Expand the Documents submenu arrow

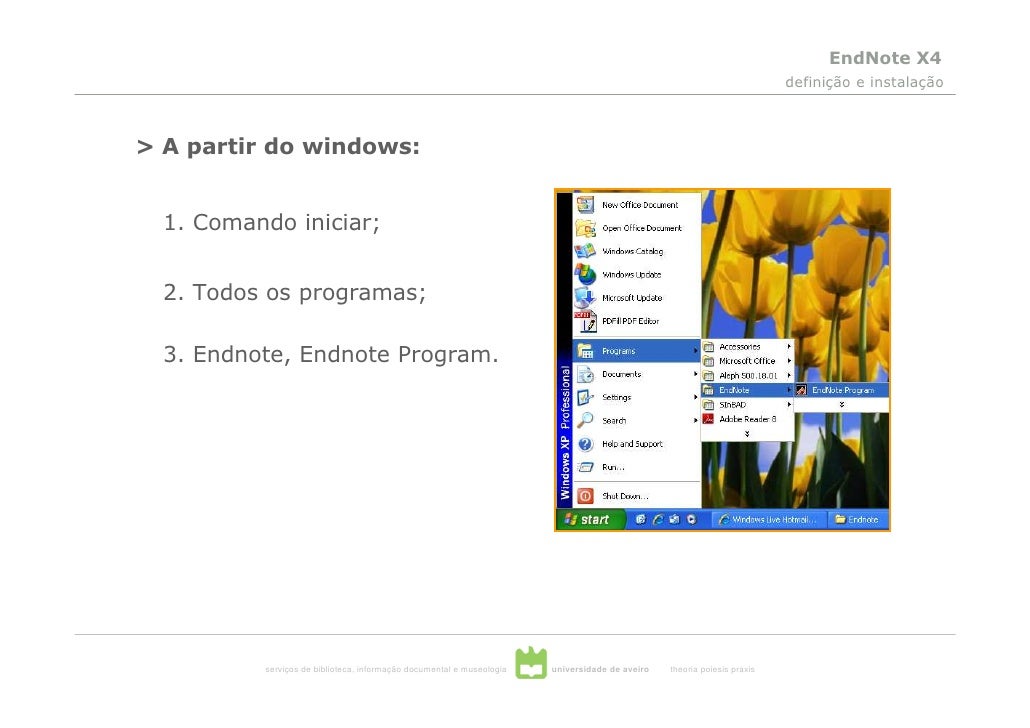(695, 374)
